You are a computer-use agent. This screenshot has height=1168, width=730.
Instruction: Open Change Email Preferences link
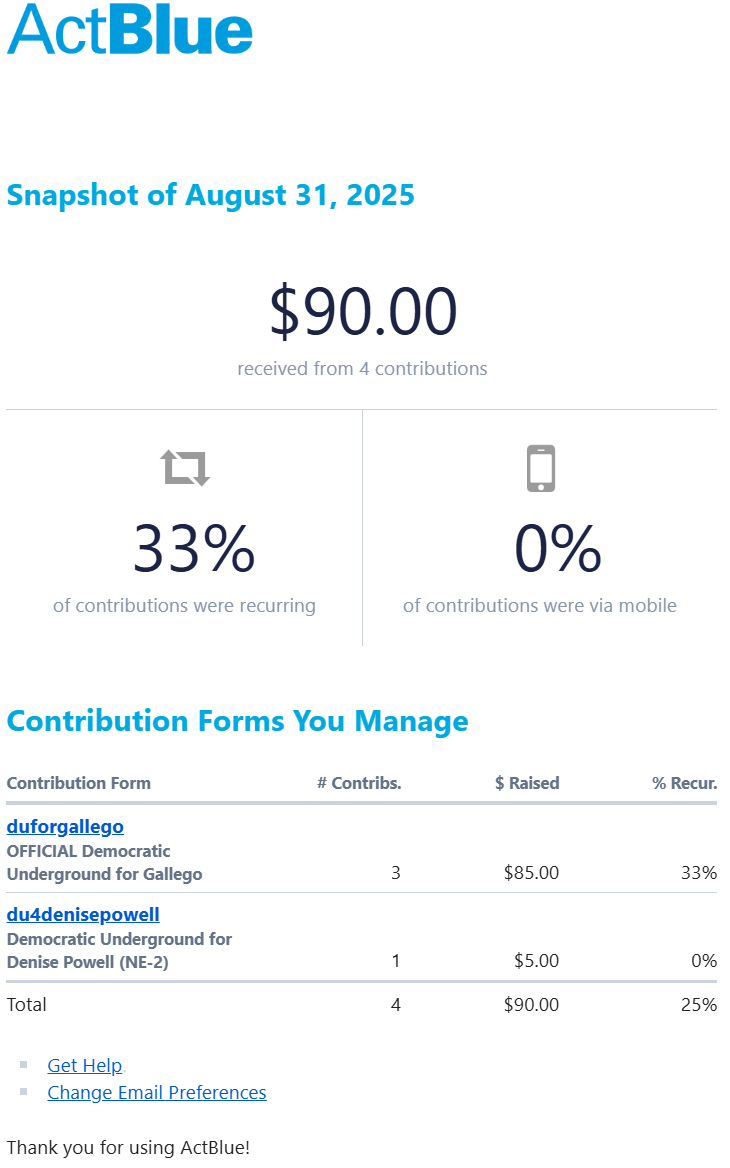tap(157, 1093)
